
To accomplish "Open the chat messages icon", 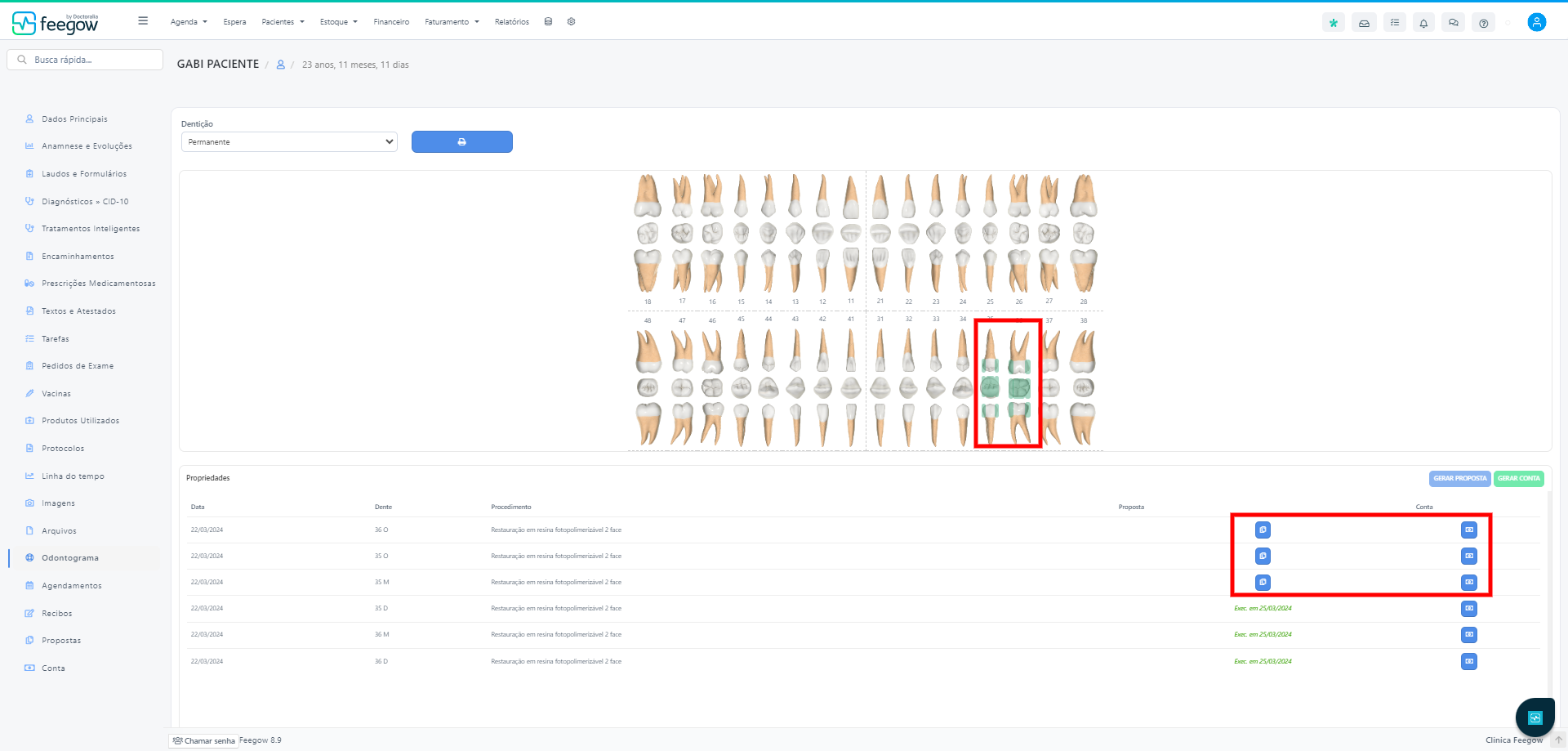I will click(1454, 23).
